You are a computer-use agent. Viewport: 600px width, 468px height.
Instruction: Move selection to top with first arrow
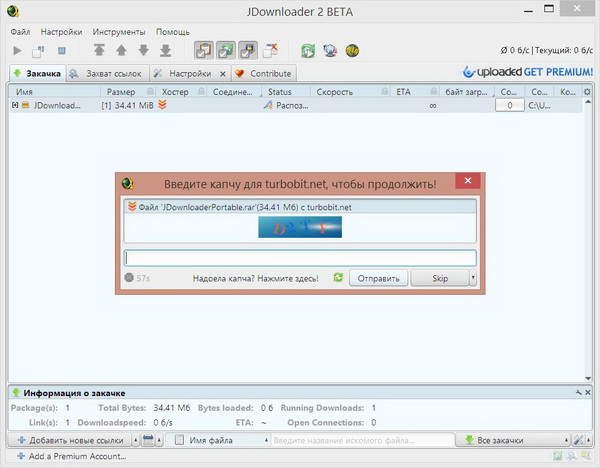click(99, 50)
